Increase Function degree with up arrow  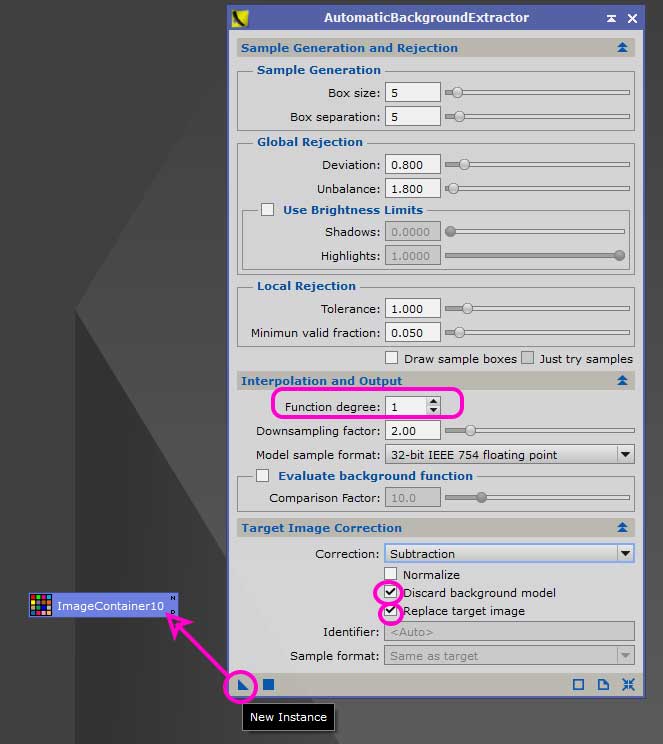coord(433,401)
